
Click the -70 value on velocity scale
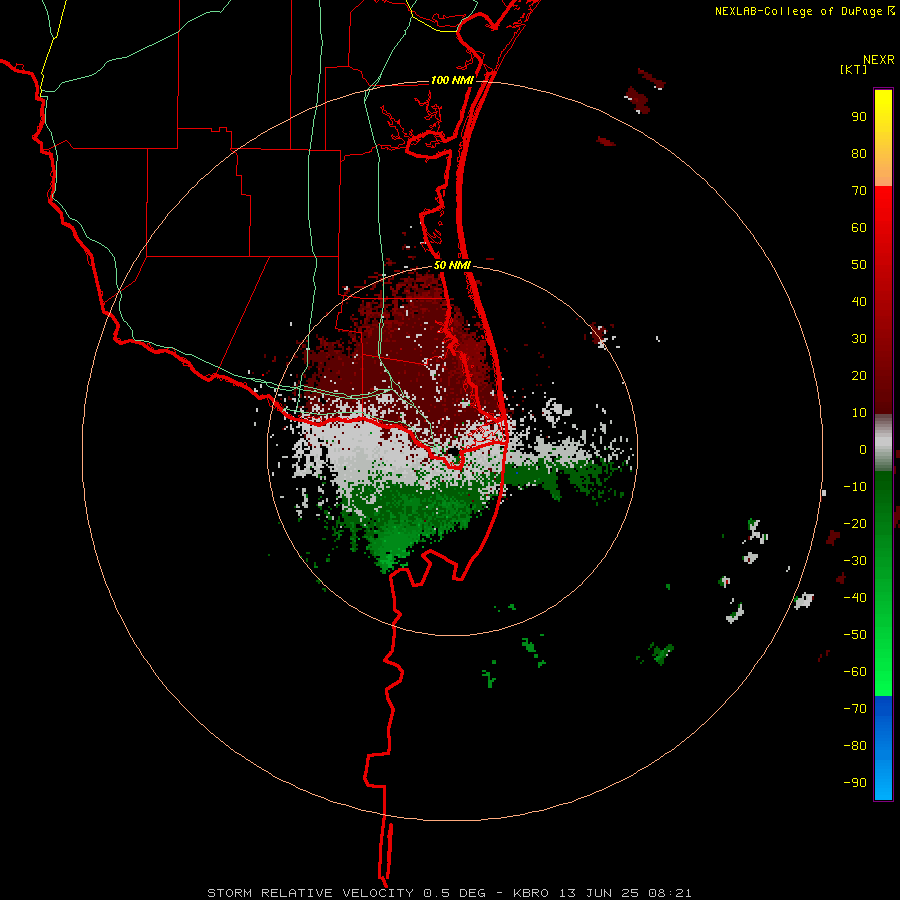[x=855, y=709]
